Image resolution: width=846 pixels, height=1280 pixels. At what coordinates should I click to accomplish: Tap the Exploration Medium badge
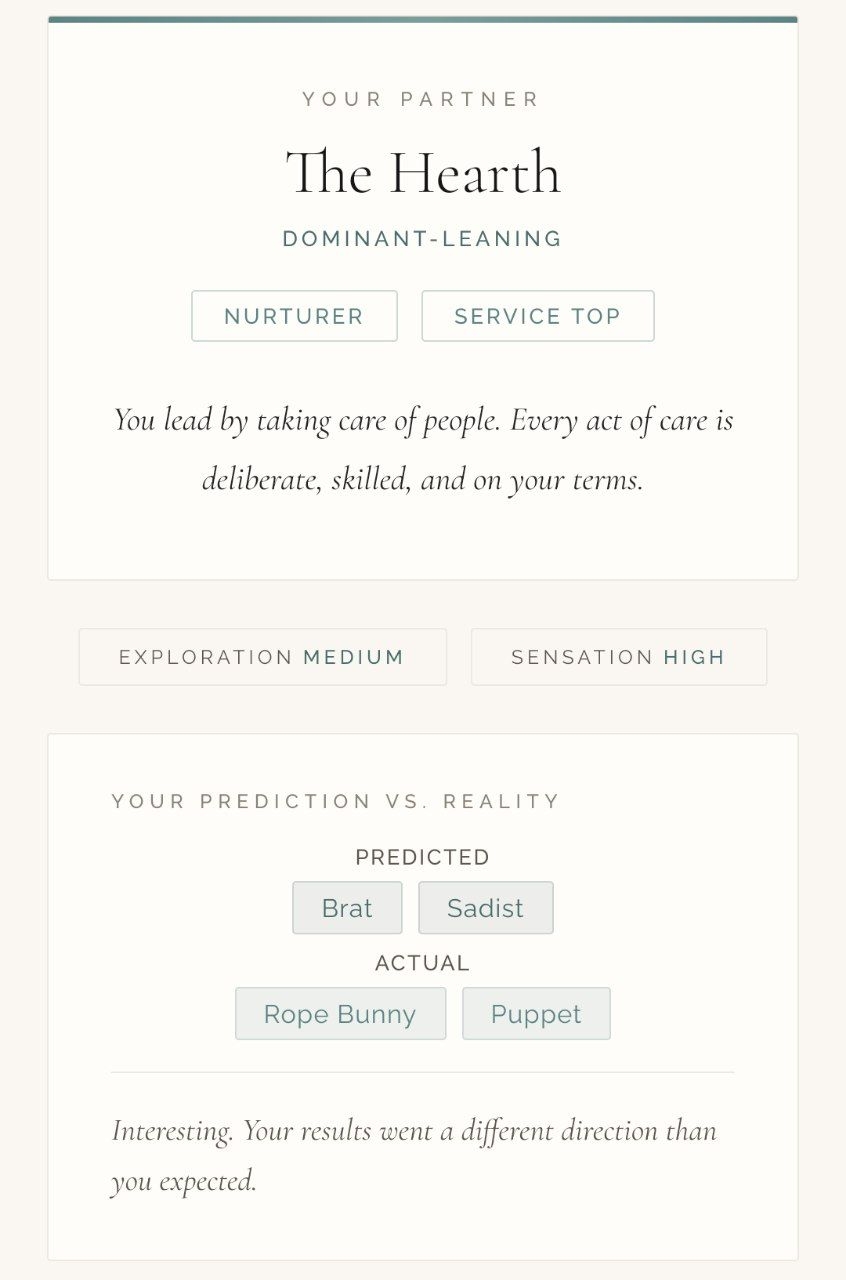coord(262,657)
